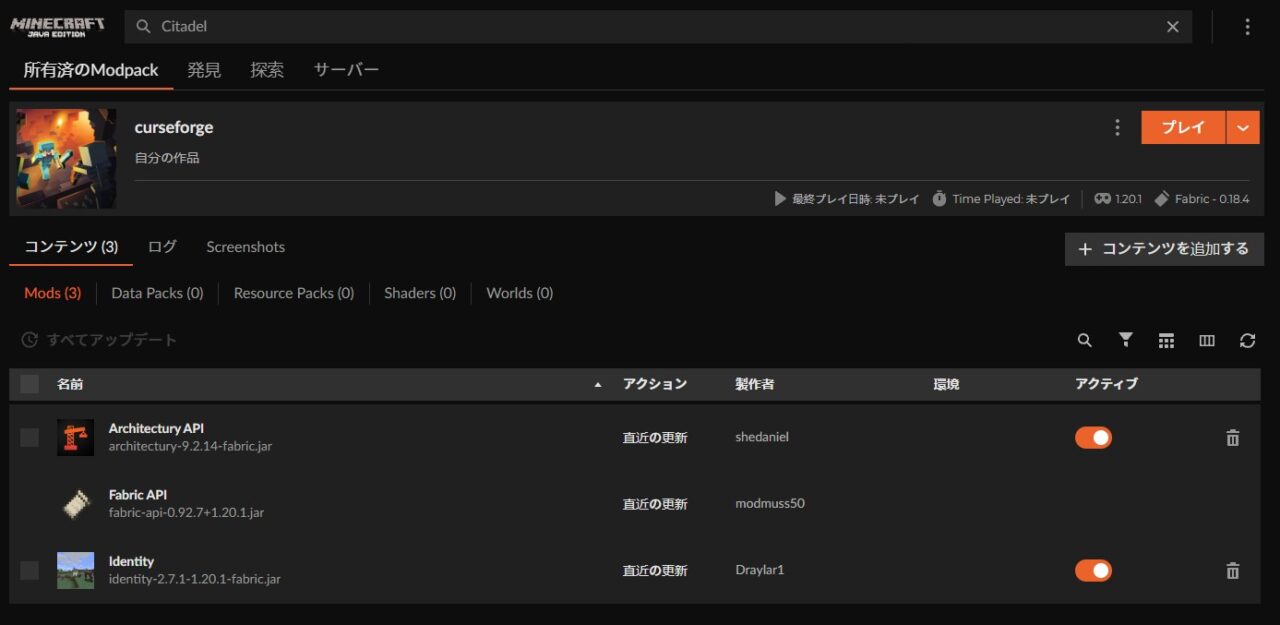Clear the Citadel search text
The width and height of the screenshot is (1280, 625).
(x=1173, y=27)
